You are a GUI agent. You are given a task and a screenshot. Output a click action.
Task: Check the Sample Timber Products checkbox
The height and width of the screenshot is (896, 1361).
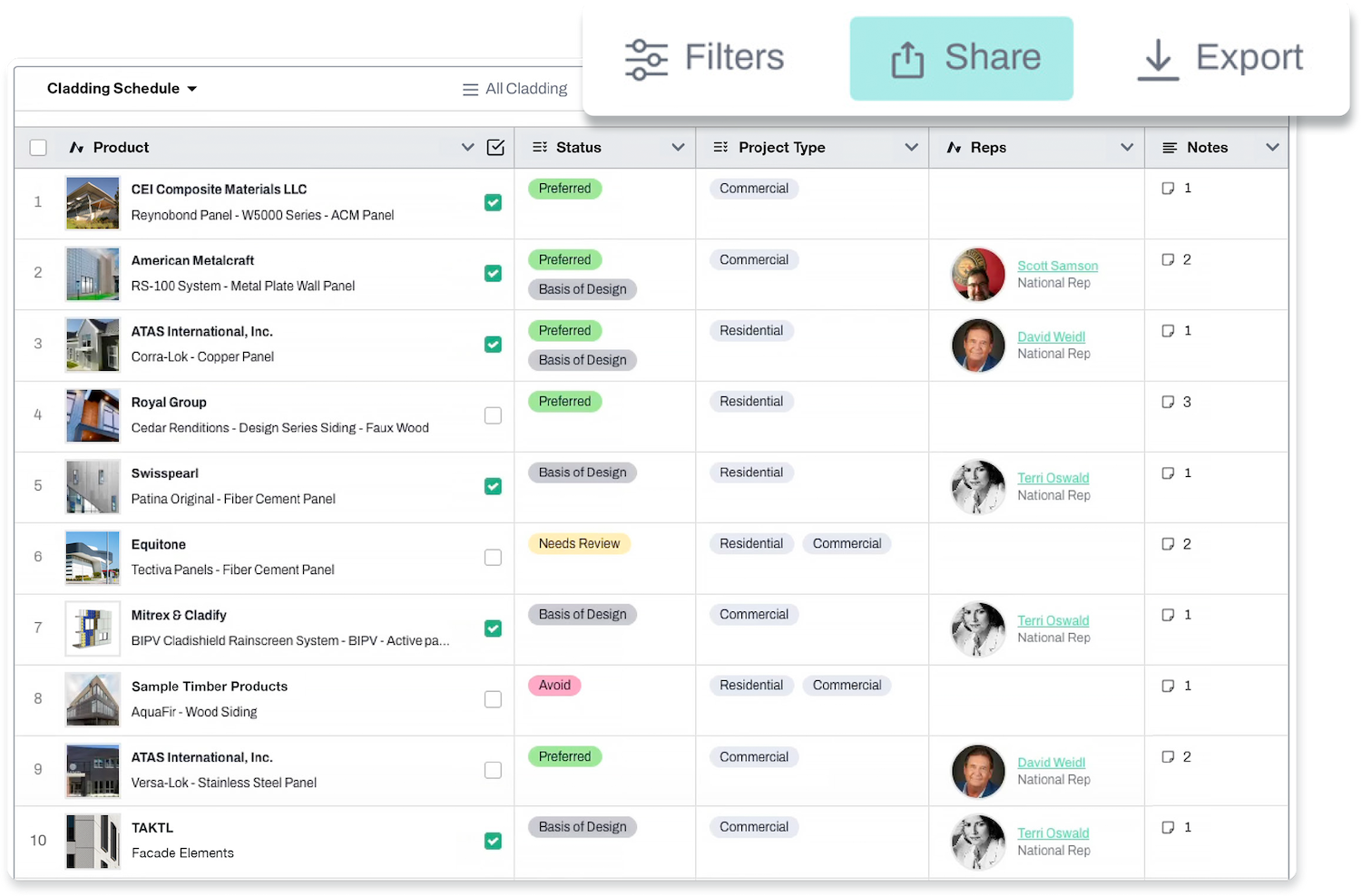(493, 699)
